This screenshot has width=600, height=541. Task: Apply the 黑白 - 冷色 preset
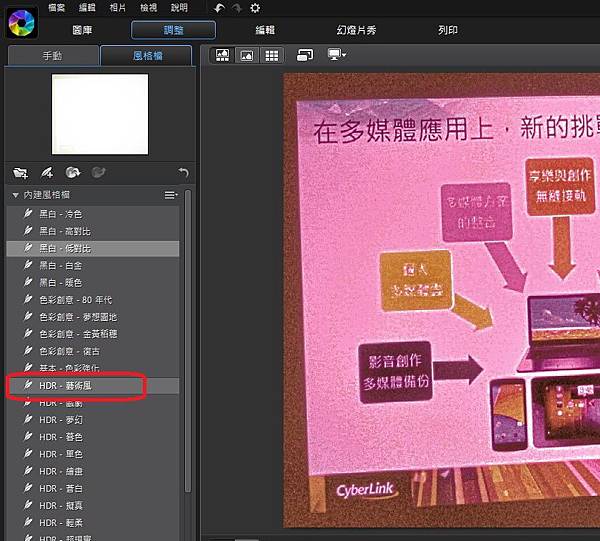[93, 214]
